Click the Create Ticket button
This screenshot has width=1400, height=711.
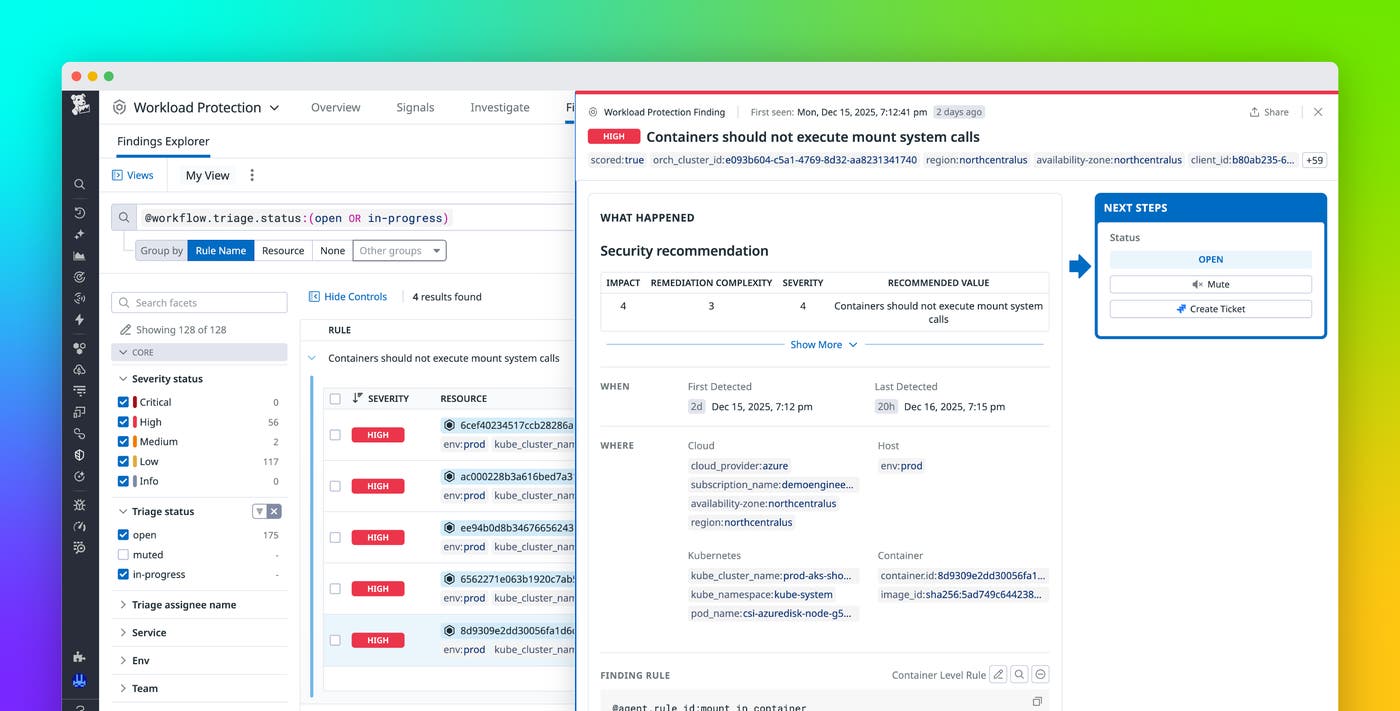1210,308
